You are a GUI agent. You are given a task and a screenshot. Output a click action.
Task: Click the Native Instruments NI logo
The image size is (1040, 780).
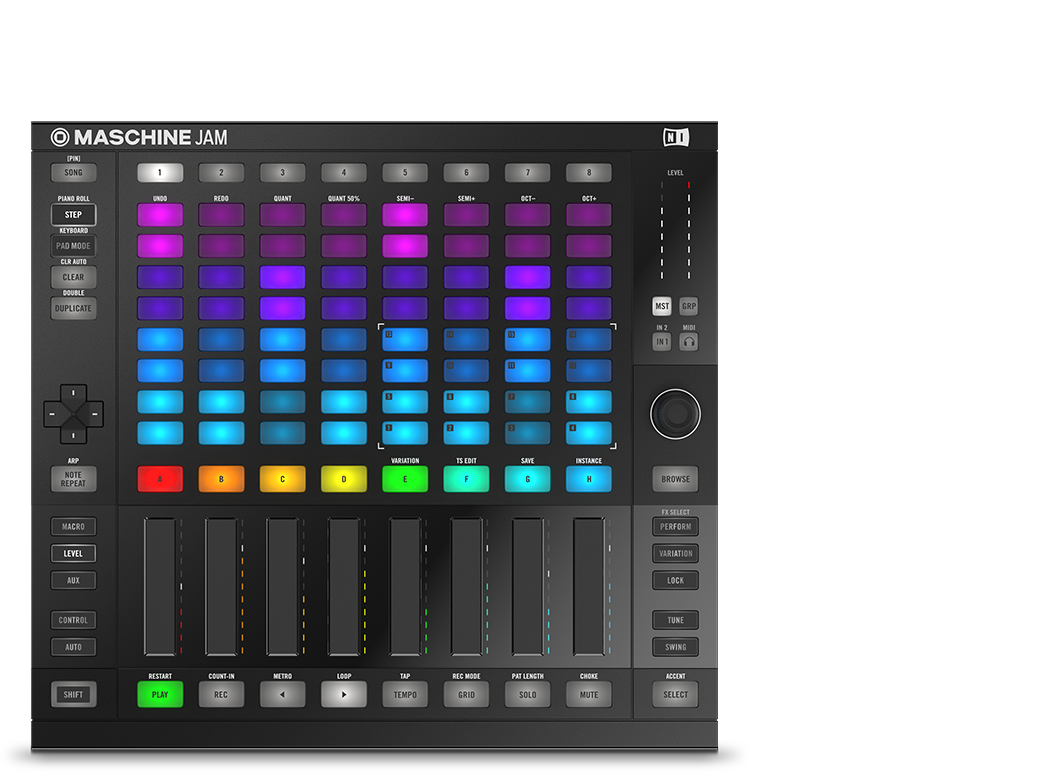point(676,137)
